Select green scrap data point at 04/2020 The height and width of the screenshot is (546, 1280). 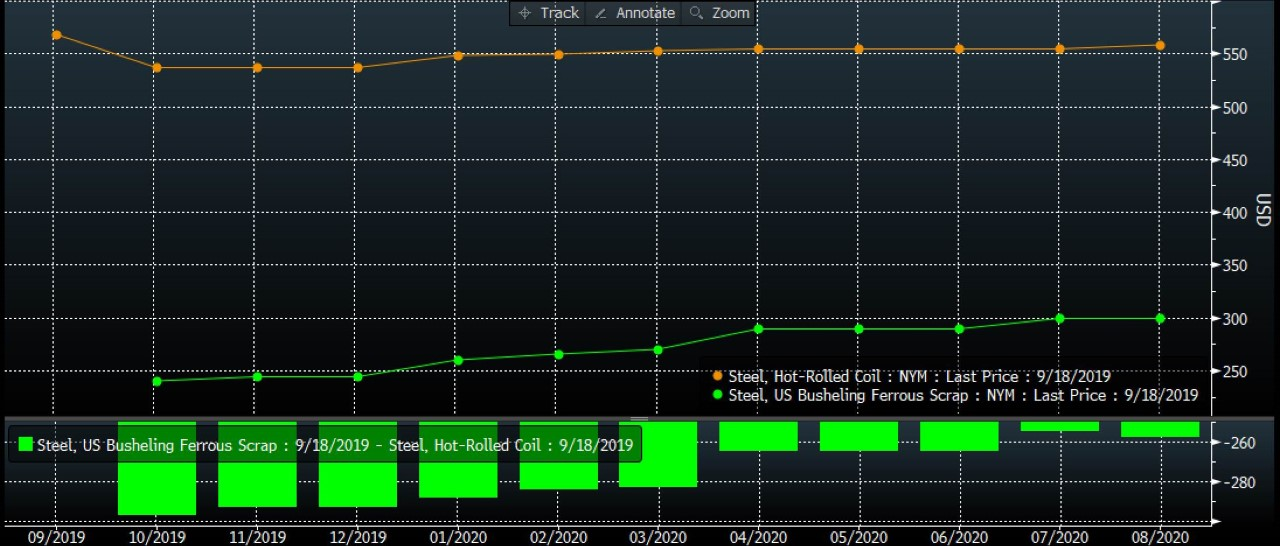point(758,329)
